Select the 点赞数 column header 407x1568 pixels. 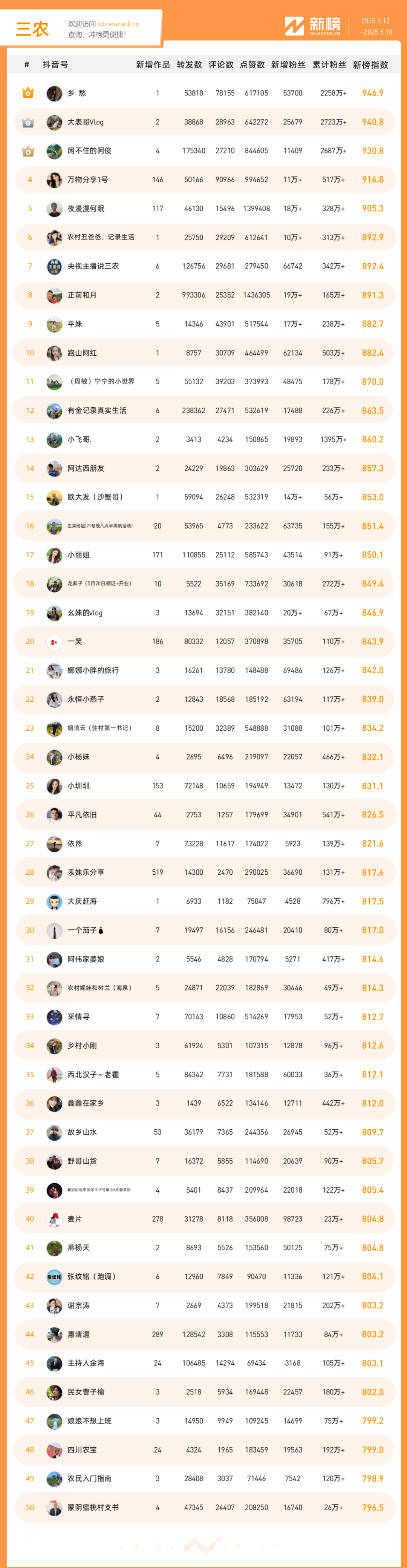[x=252, y=65]
